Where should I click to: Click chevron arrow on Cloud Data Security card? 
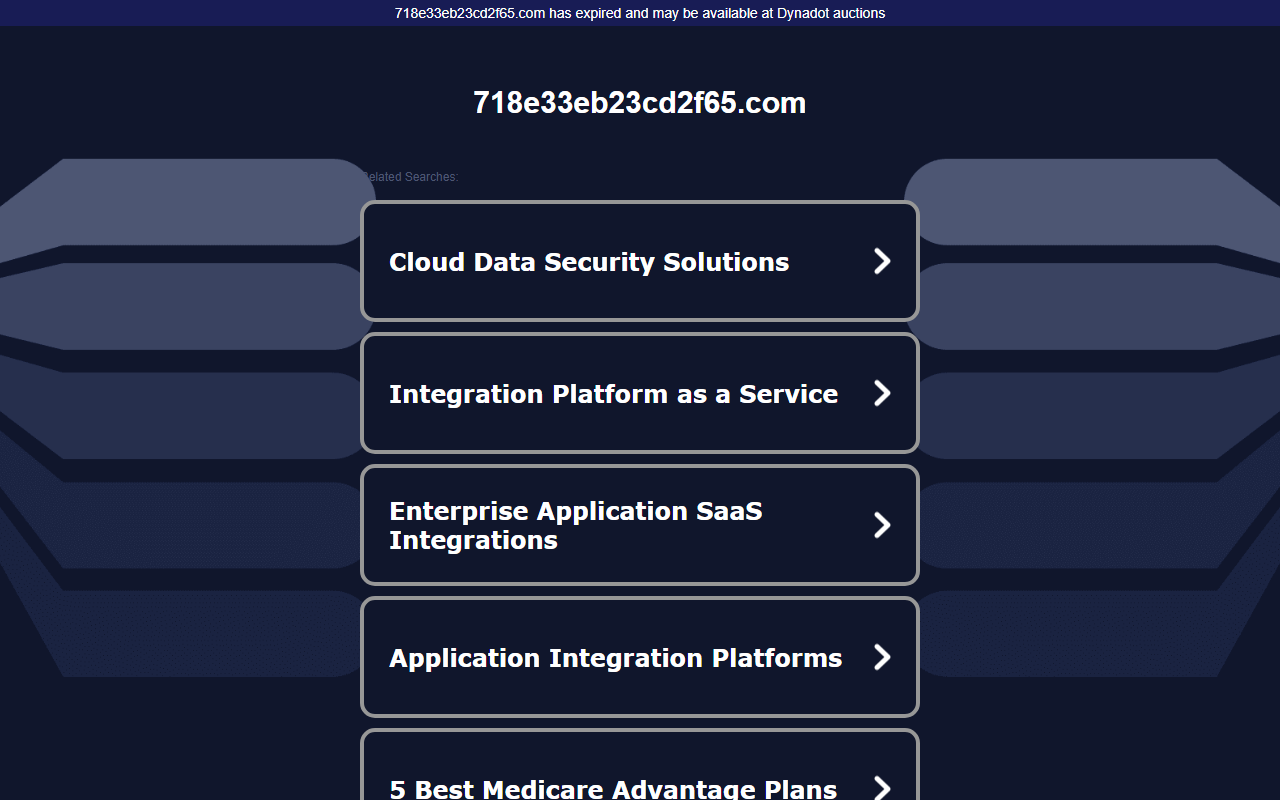coord(882,261)
